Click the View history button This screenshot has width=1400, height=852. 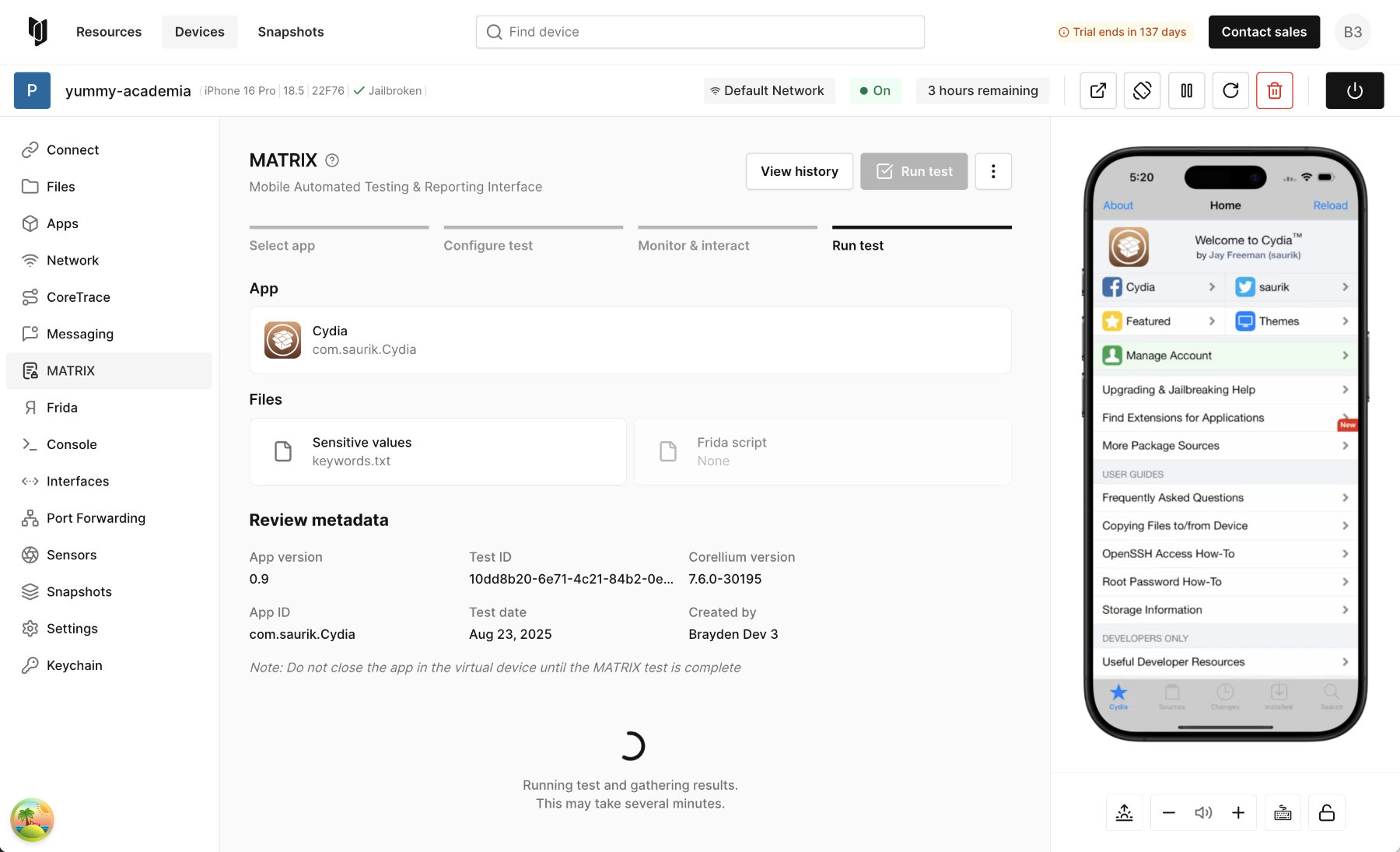pyautogui.click(x=799, y=171)
